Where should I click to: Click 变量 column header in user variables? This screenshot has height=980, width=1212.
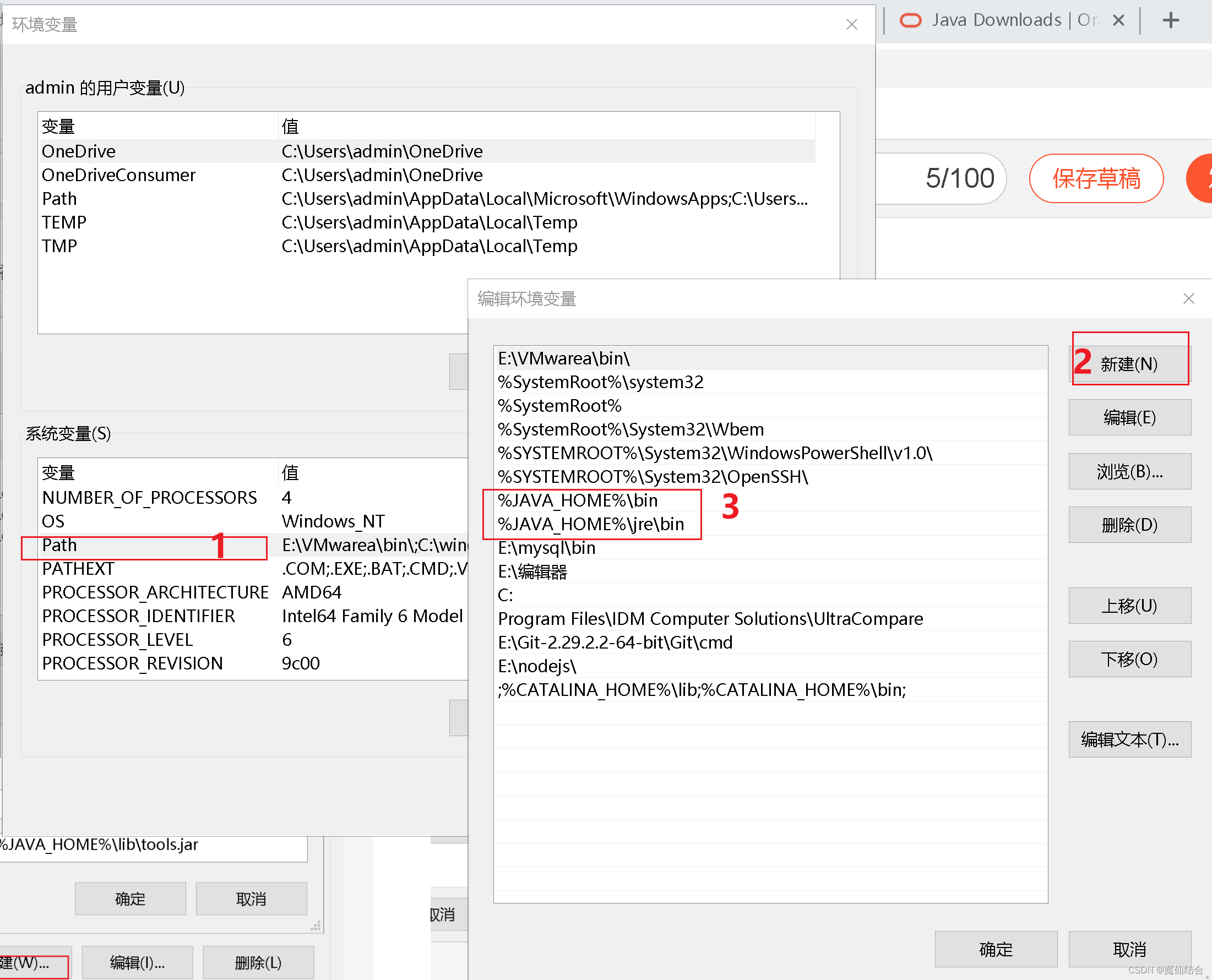[x=159, y=127]
